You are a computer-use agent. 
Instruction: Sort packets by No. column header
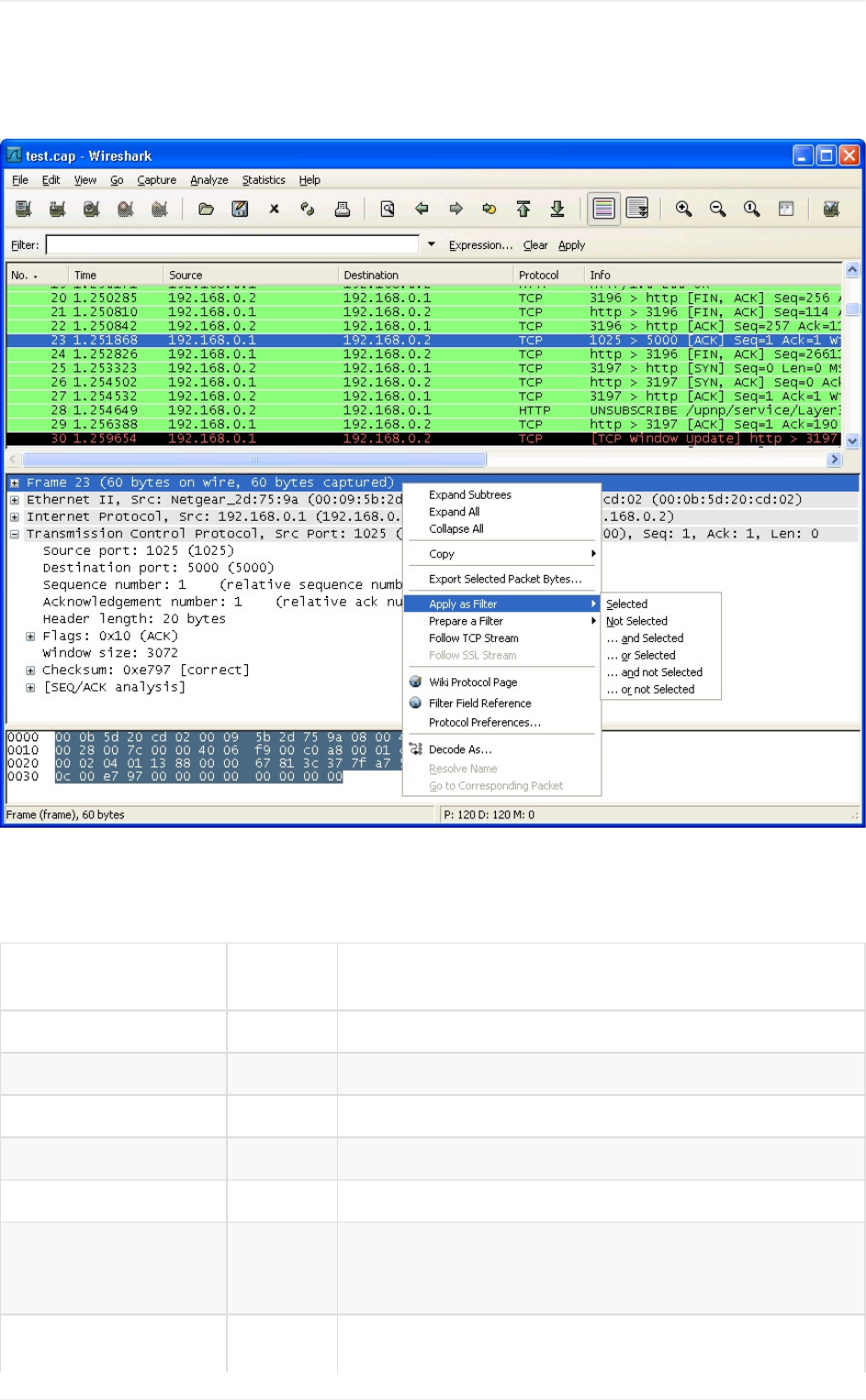(37, 275)
